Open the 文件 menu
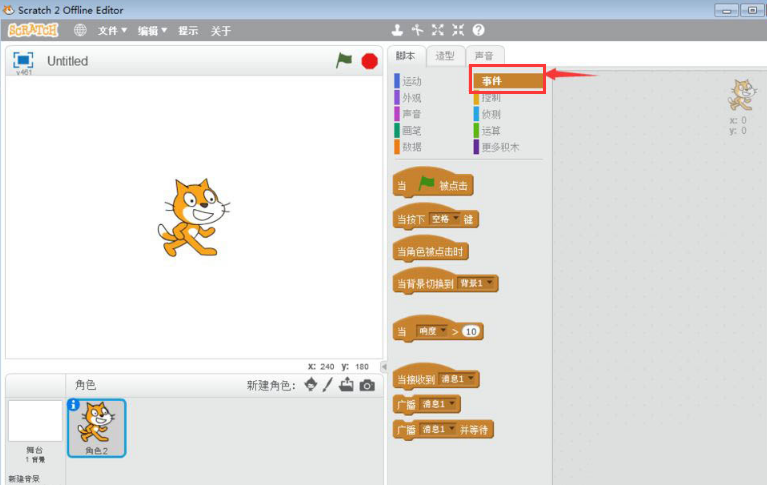The width and height of the screenshot is (767, 485). (x=112, y=31)
